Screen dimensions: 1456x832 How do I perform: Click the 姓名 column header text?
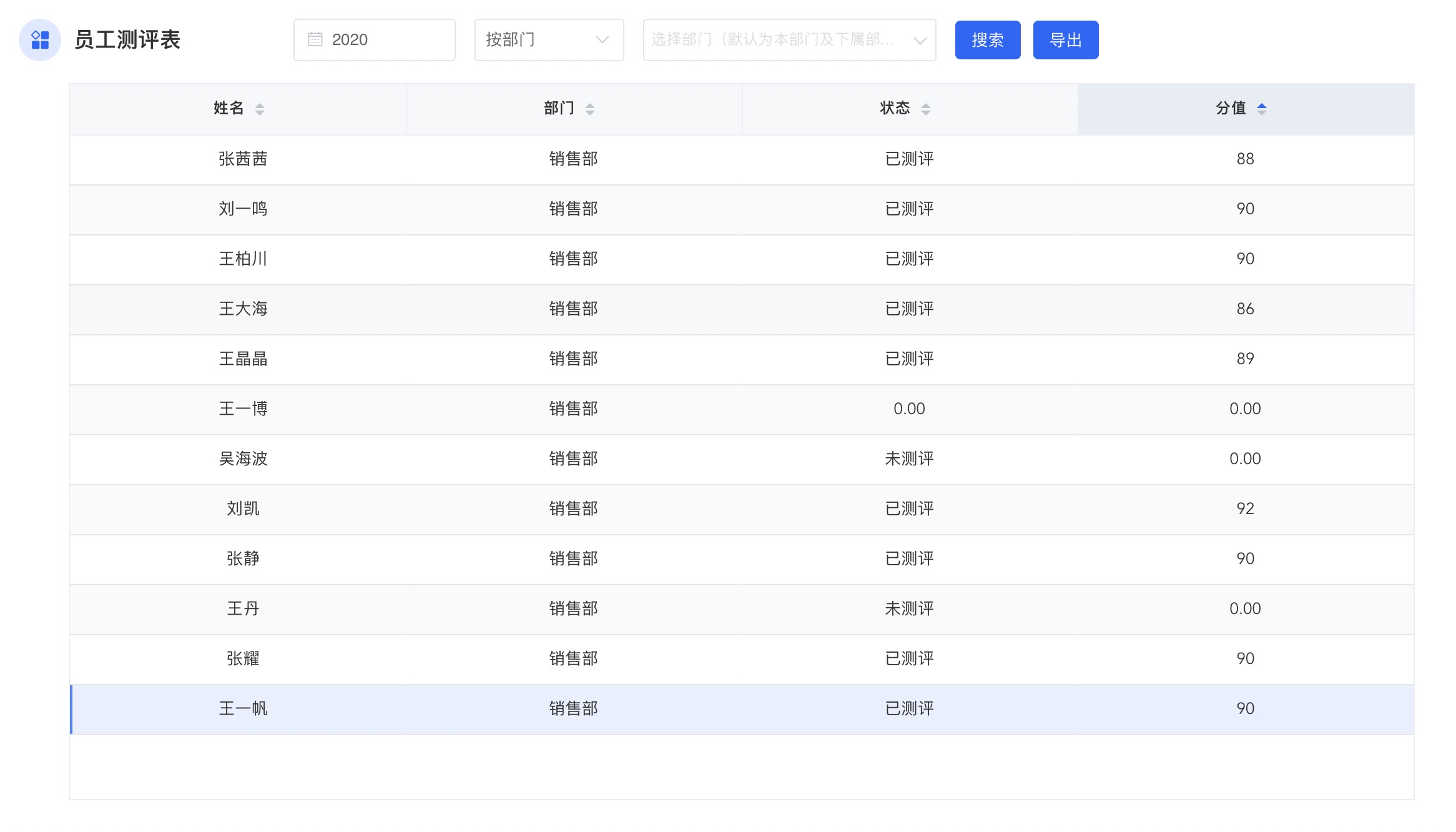[229, 108]
